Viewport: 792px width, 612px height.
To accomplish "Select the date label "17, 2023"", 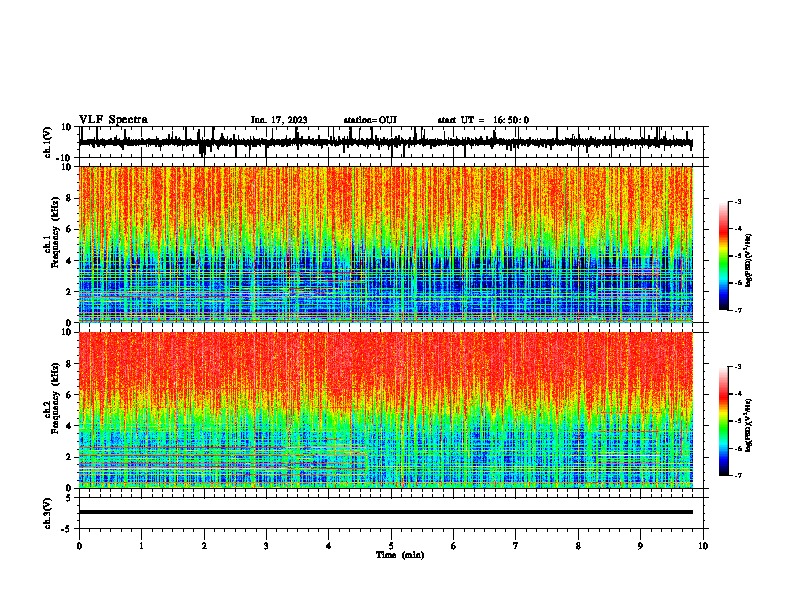I will point(287,120).
